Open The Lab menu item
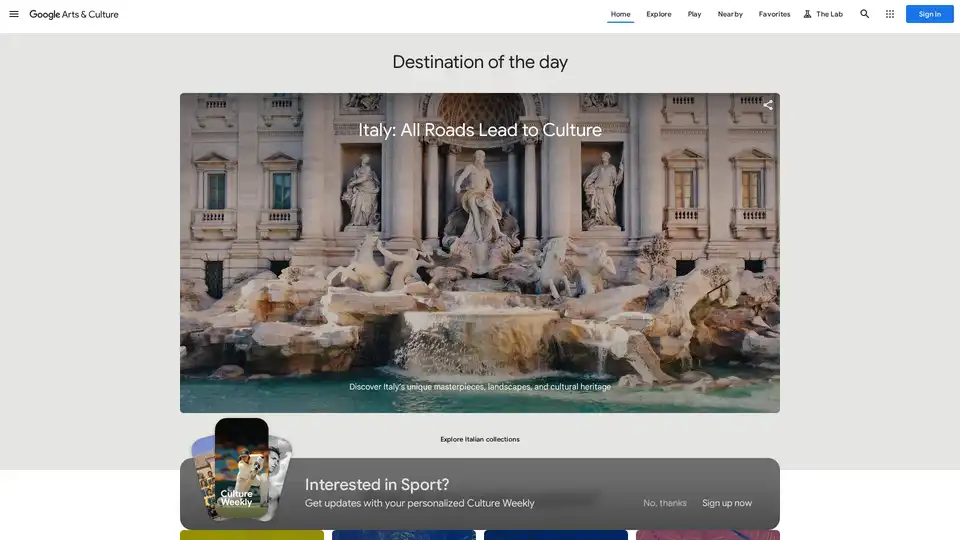 (x=823, y=14)
